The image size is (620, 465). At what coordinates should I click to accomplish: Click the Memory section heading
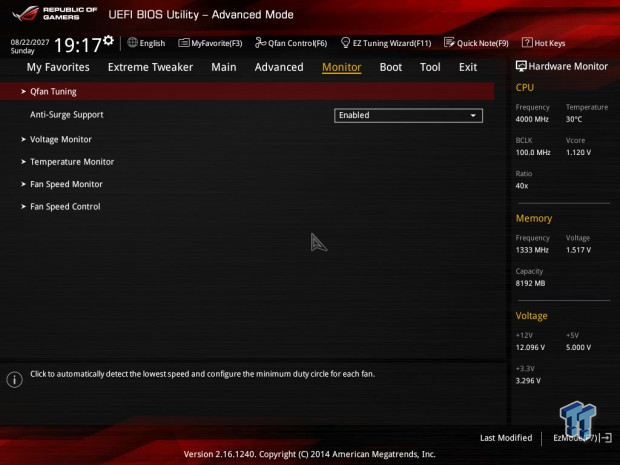(x=533, y=218)
